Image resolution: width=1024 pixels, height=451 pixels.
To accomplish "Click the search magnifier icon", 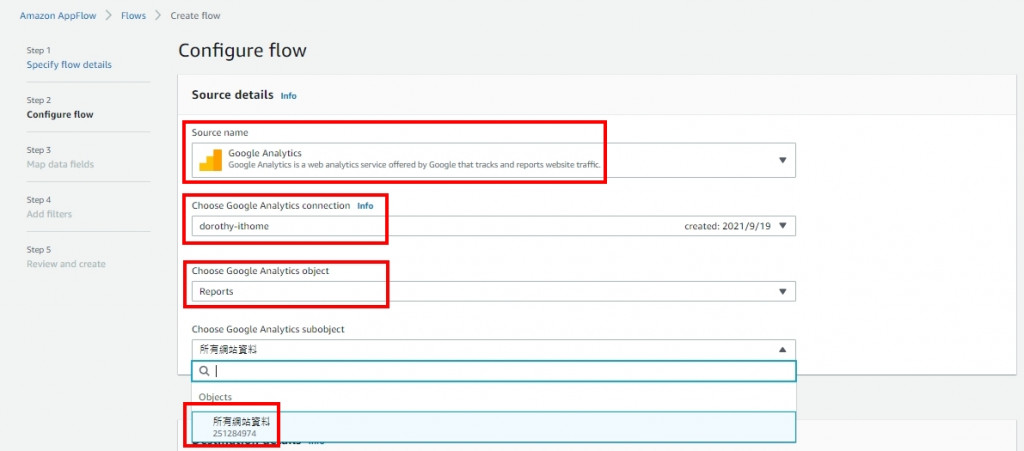I will (x=204, y=371).
